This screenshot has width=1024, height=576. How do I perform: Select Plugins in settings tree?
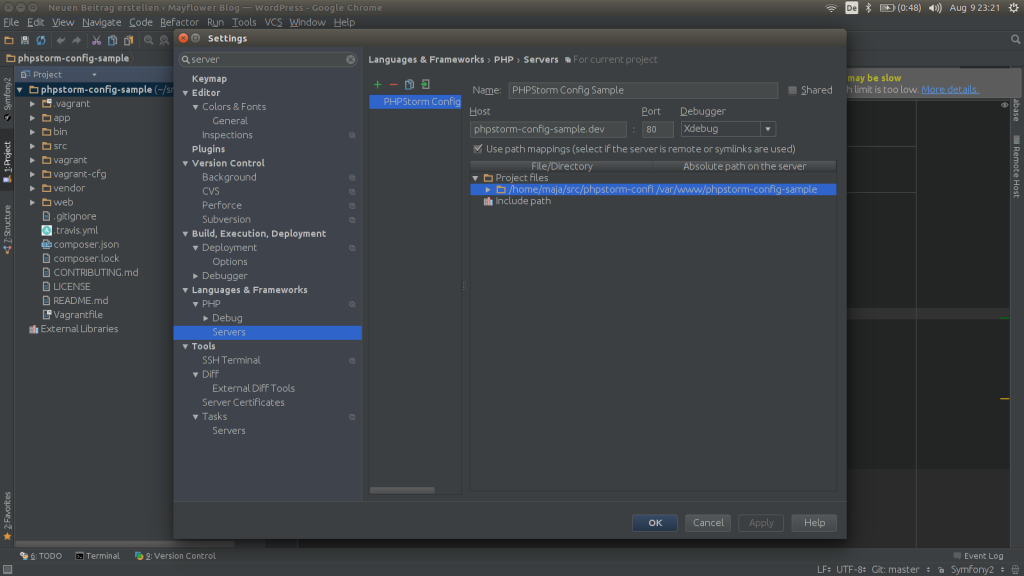pyautogui.click(x=208, y=150)
